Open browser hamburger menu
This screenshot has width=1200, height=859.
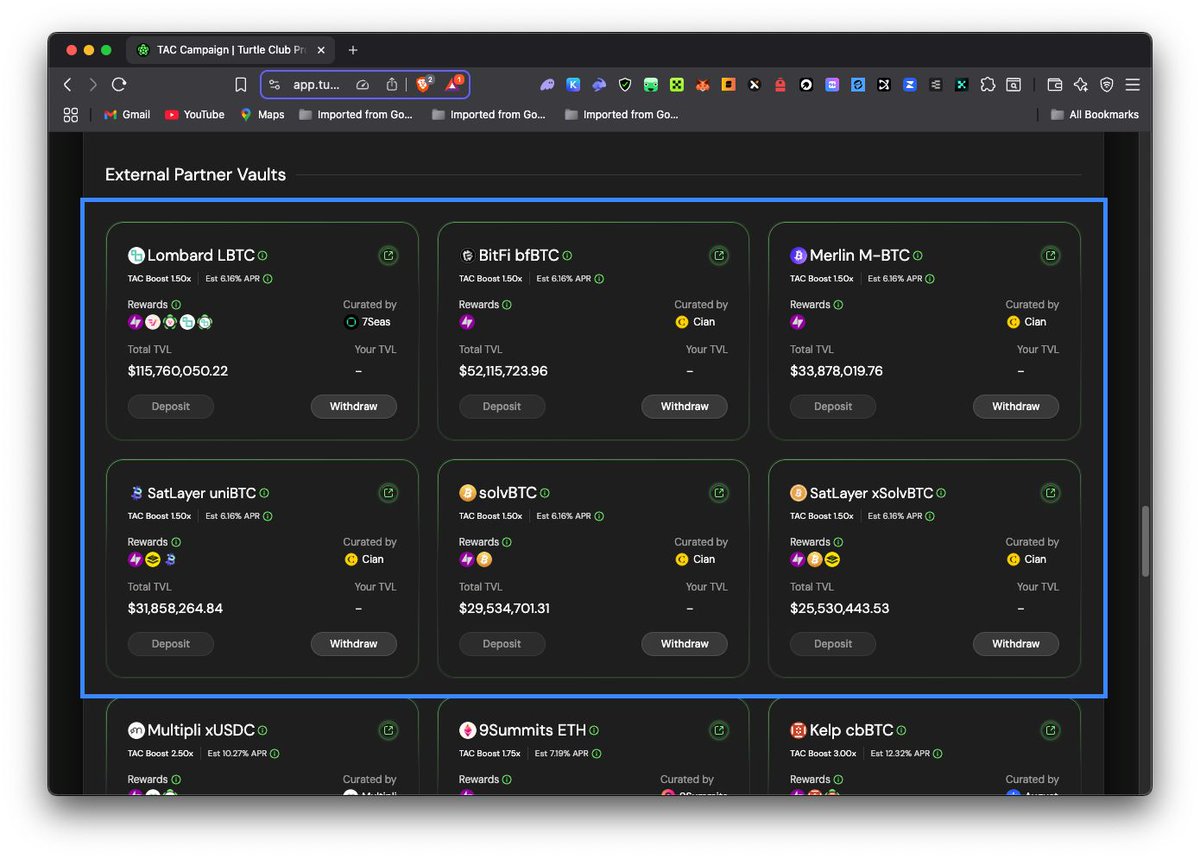click(x=1132, y=85)
